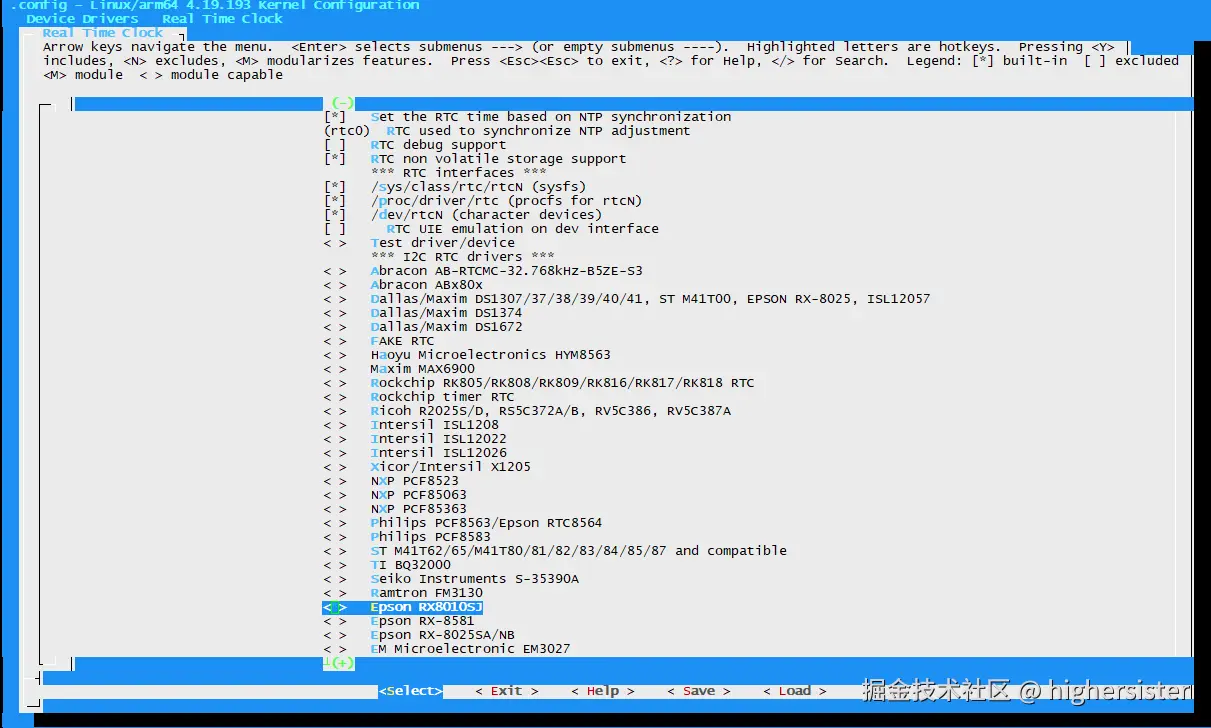Select the NXP PCF85363 entry

[418, 509]
